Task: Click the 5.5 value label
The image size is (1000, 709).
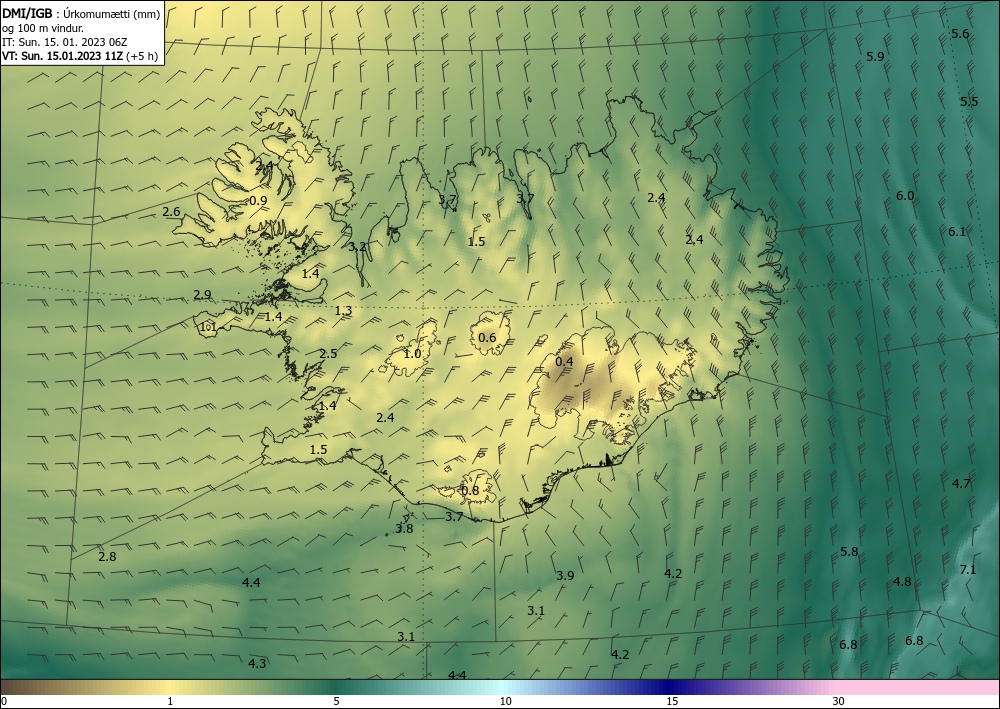Action: click(x=969, y=101)
